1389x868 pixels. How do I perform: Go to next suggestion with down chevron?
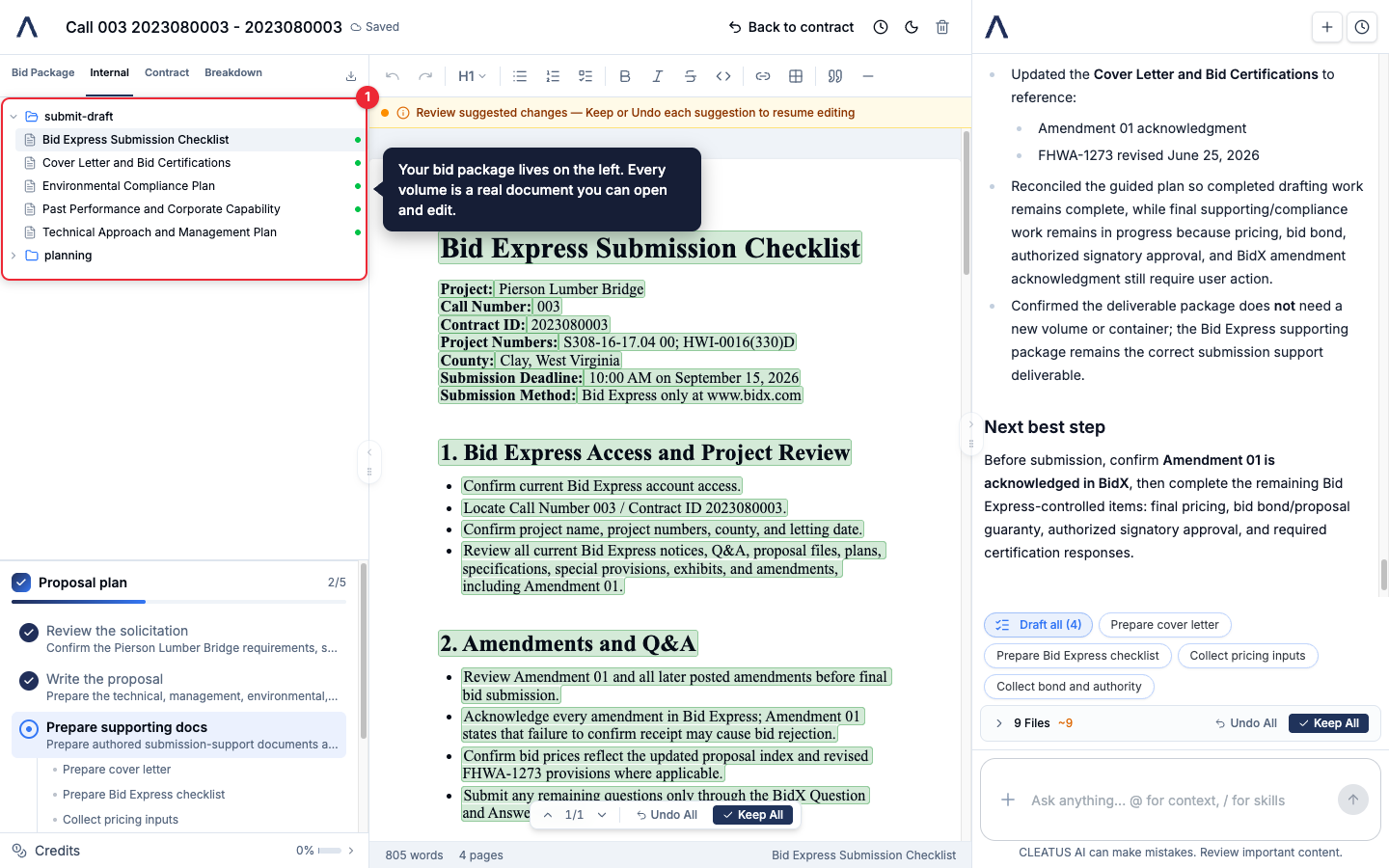tap(602, 815)
